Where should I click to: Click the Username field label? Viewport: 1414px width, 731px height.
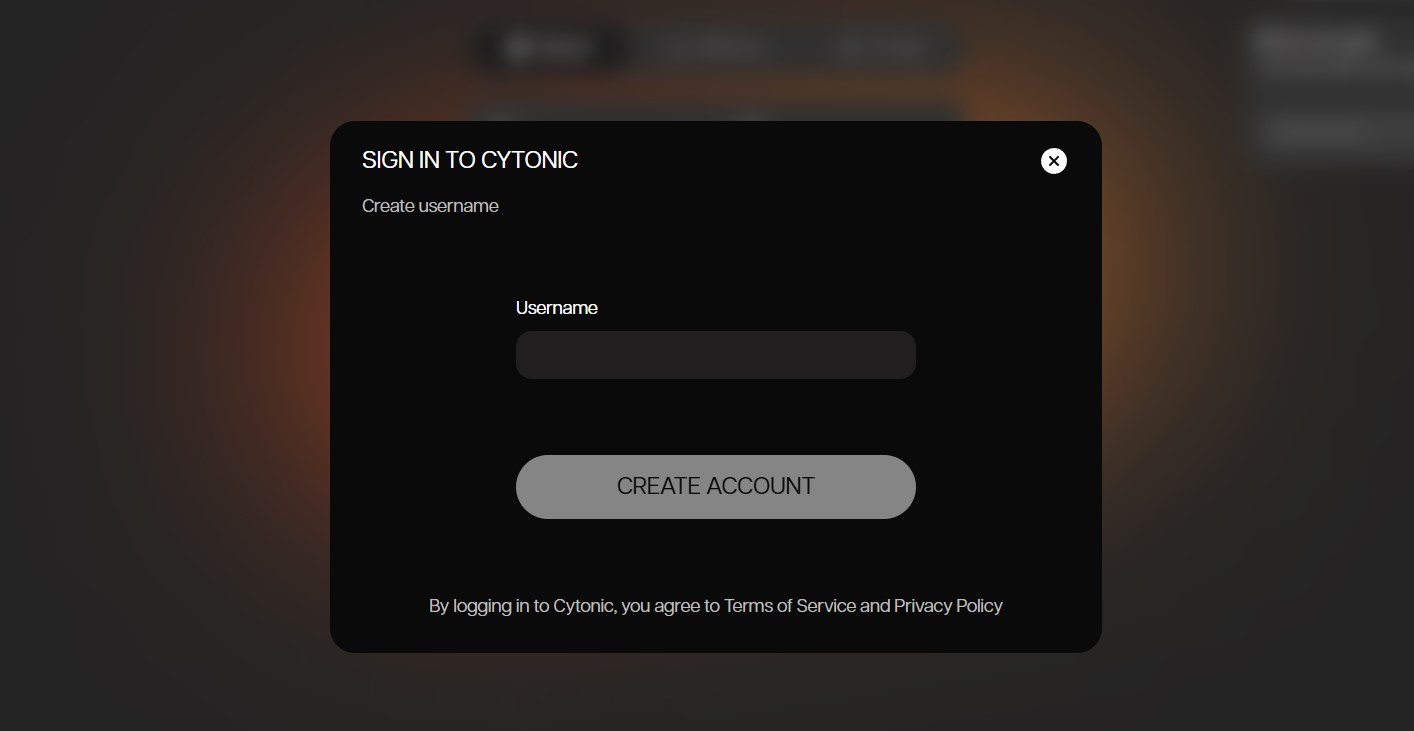(557, 308)
